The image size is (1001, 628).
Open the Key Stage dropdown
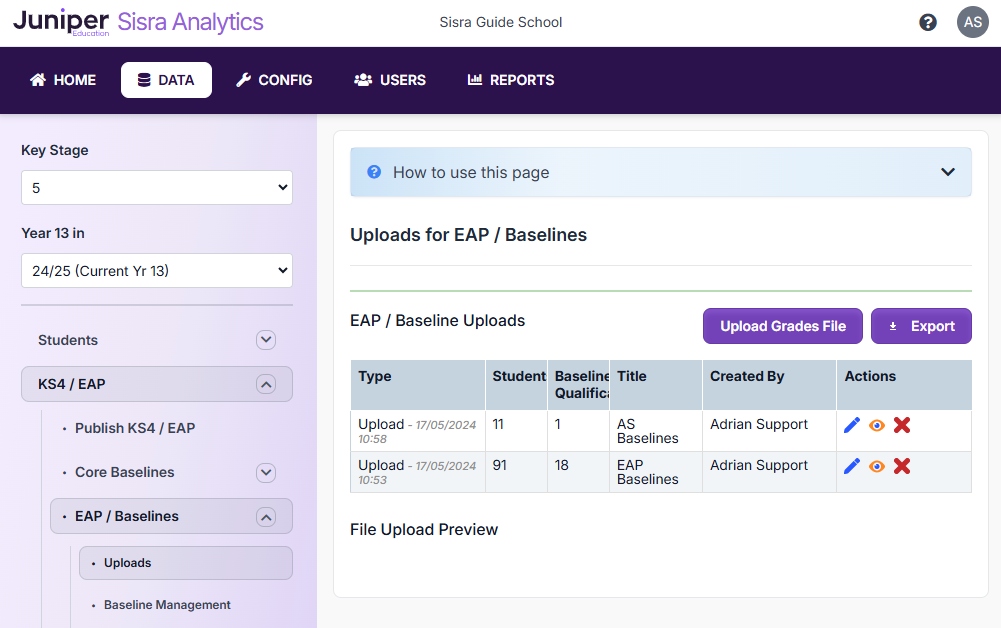[157, 188]
